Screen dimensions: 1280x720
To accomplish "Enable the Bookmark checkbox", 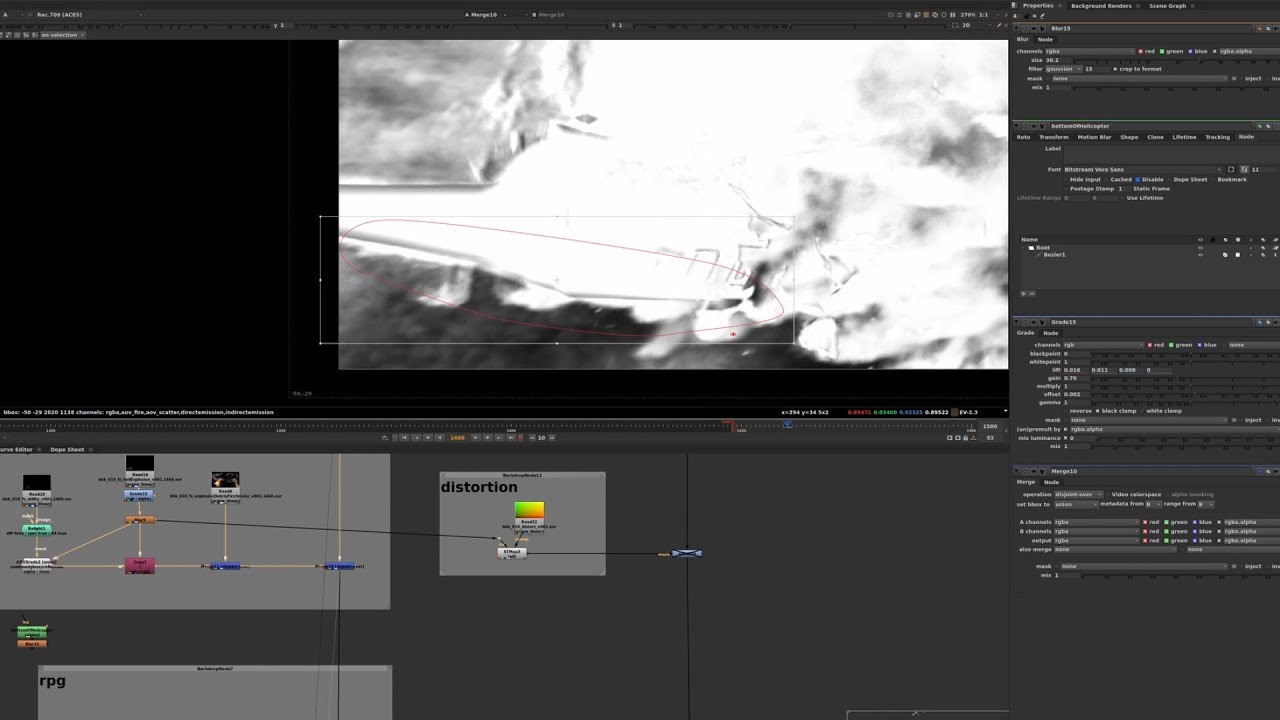I will point(1213,180).
